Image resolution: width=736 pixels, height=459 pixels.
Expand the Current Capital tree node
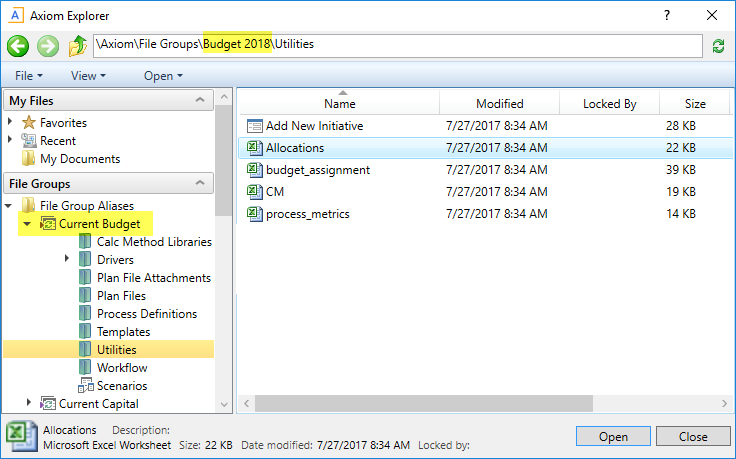click(x=27, y=404)
